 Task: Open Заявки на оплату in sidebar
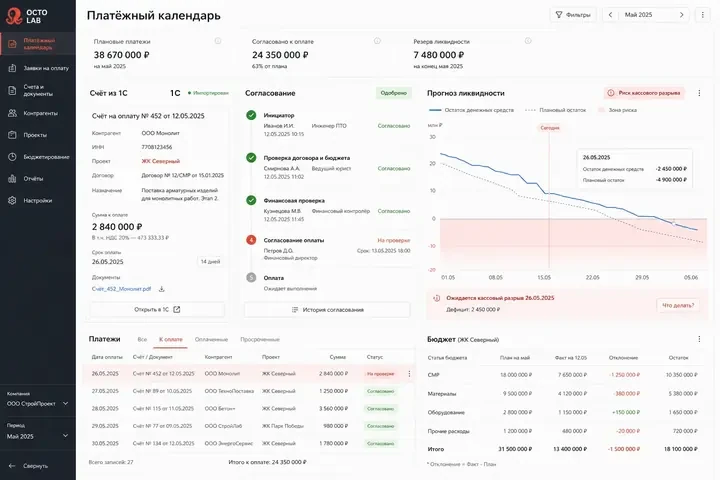pyautogui.click(x=38, y=68)
